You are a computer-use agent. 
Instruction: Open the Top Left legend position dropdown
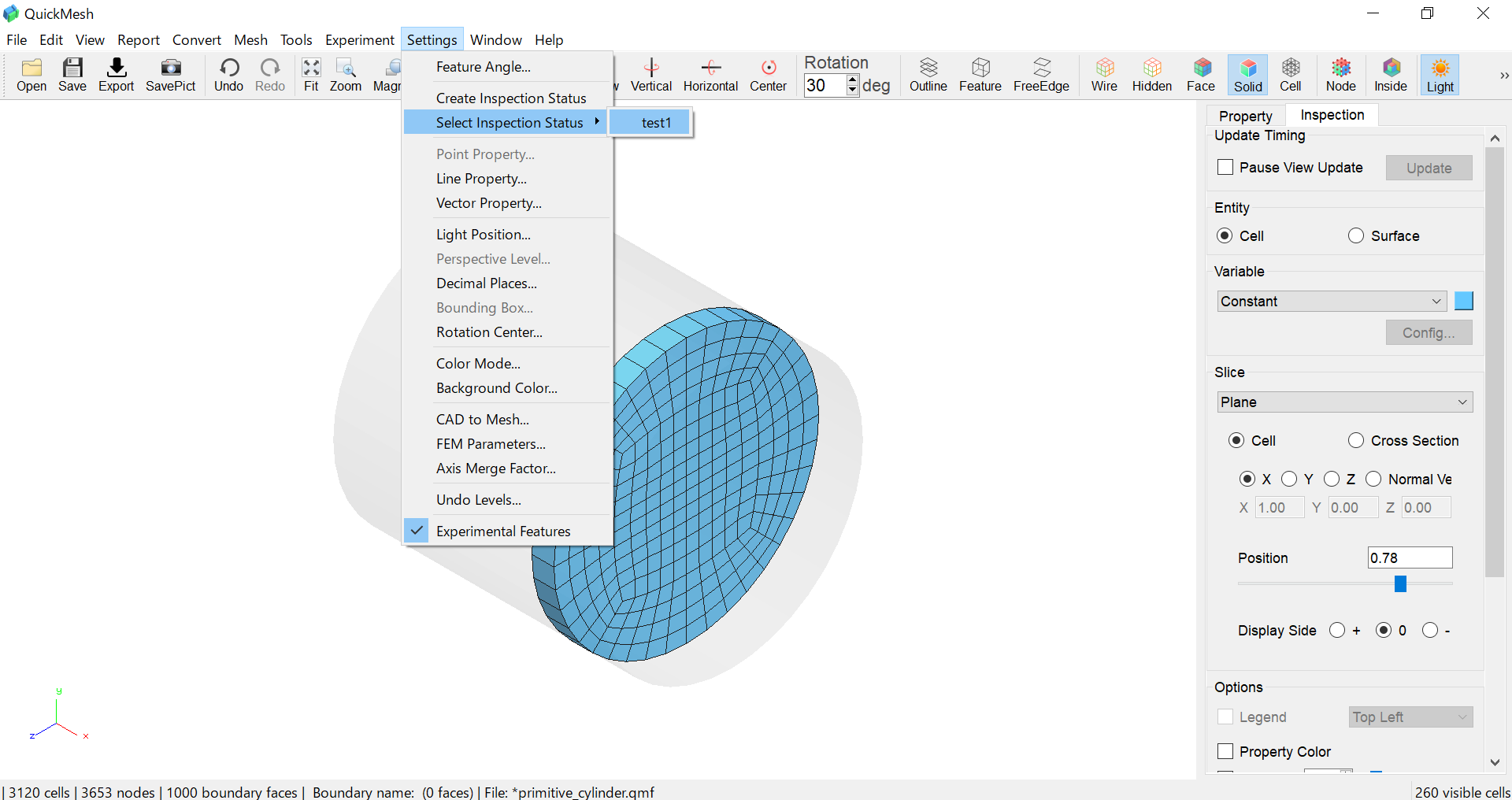[x=1411, y=717]
